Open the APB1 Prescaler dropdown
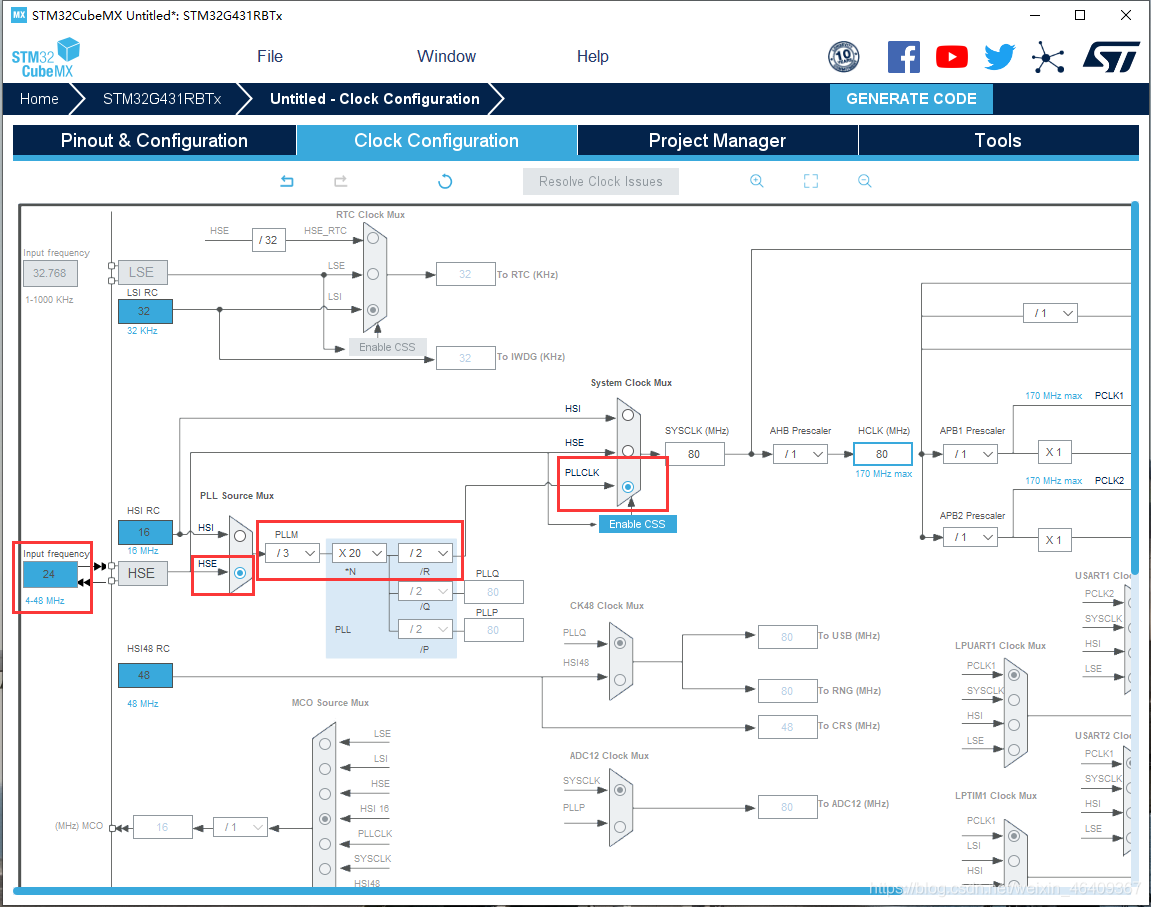Image resolution: width=1151 pixels, height=907 pixels. [x=970, y=454]
